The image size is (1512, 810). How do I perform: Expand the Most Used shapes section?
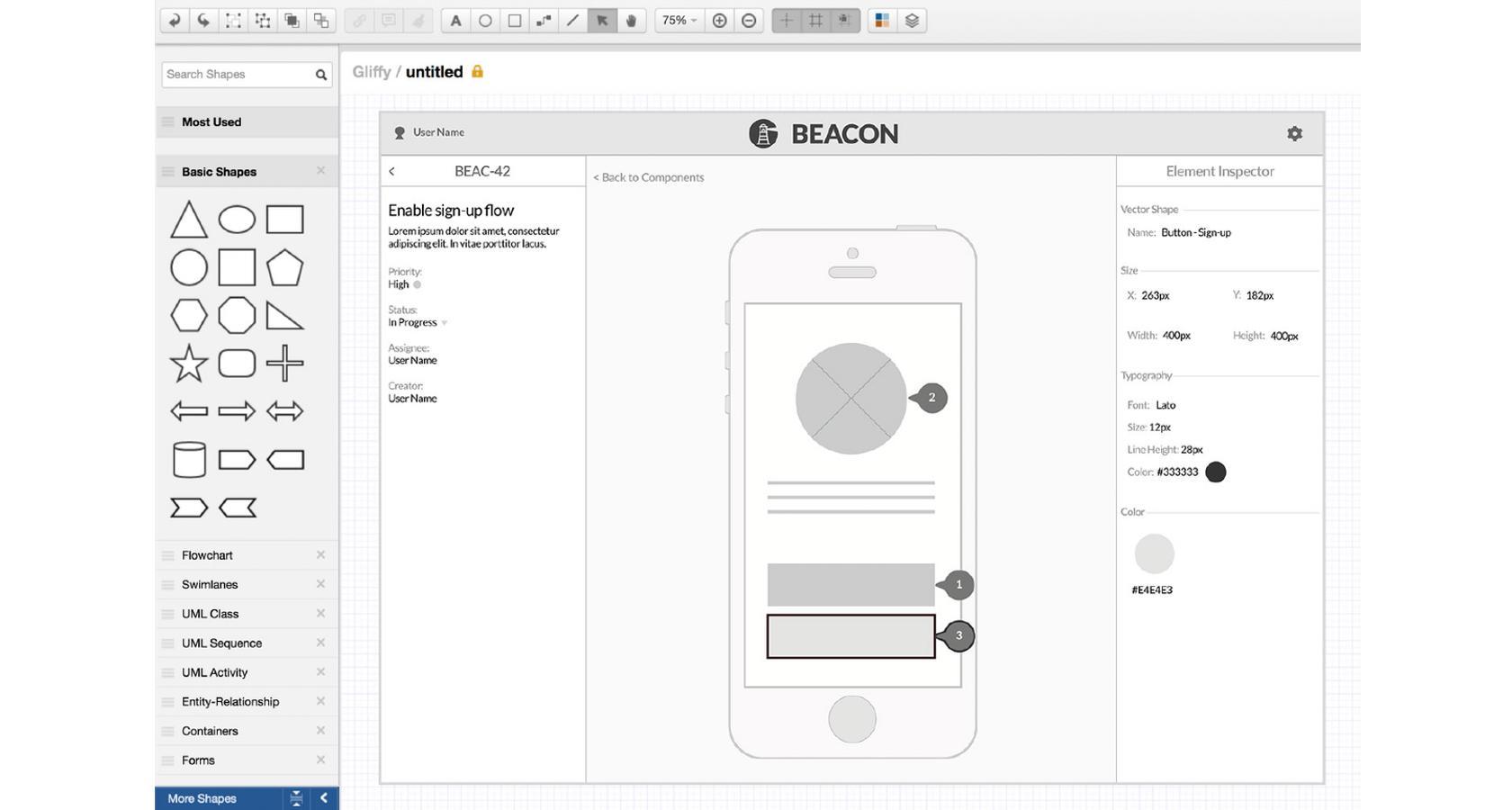pos(211,122)
